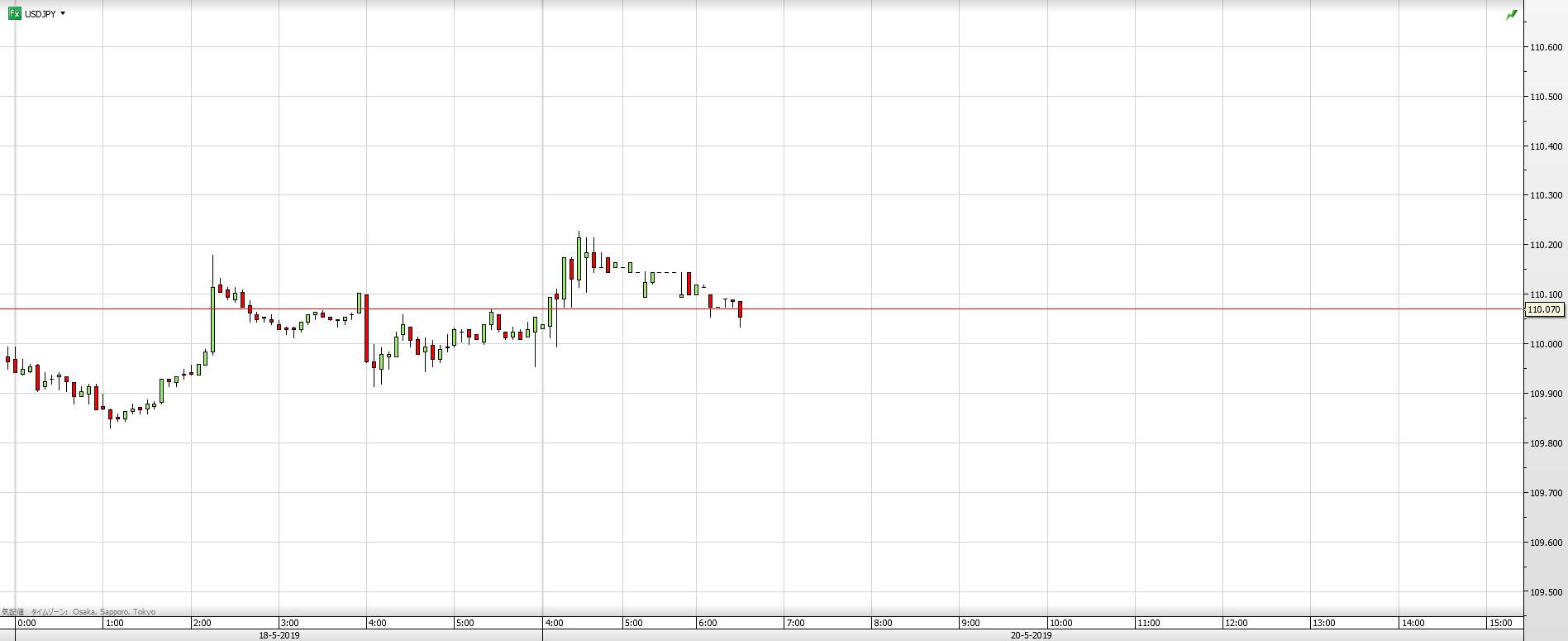The height and width of the screenshot is (641, 1568).
Task: Click the 110.600 price axis label
Action: pos(1546,47)
